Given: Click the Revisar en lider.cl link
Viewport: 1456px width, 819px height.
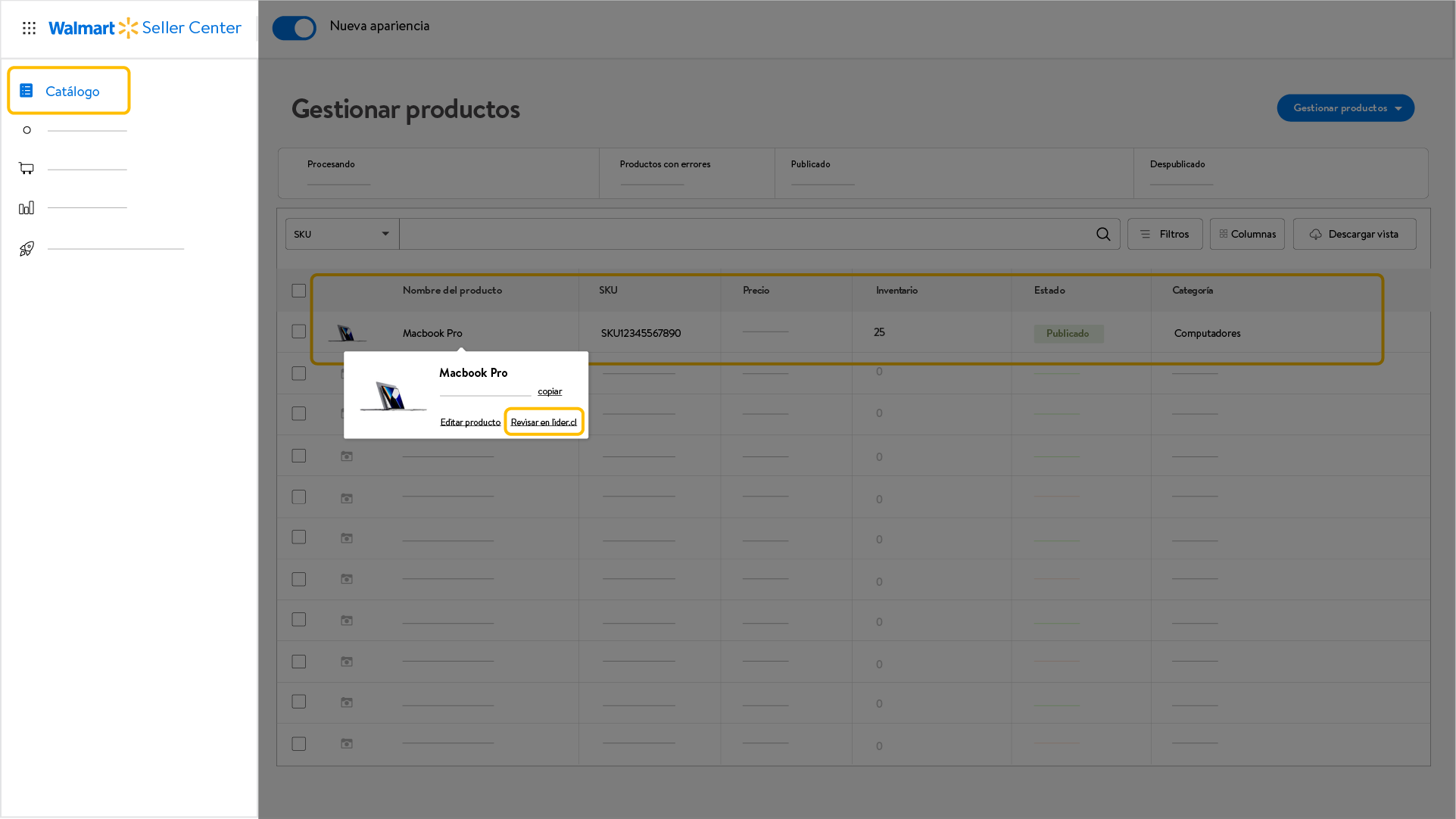Looking at the screenshot, I should click(x=544, y=422).
